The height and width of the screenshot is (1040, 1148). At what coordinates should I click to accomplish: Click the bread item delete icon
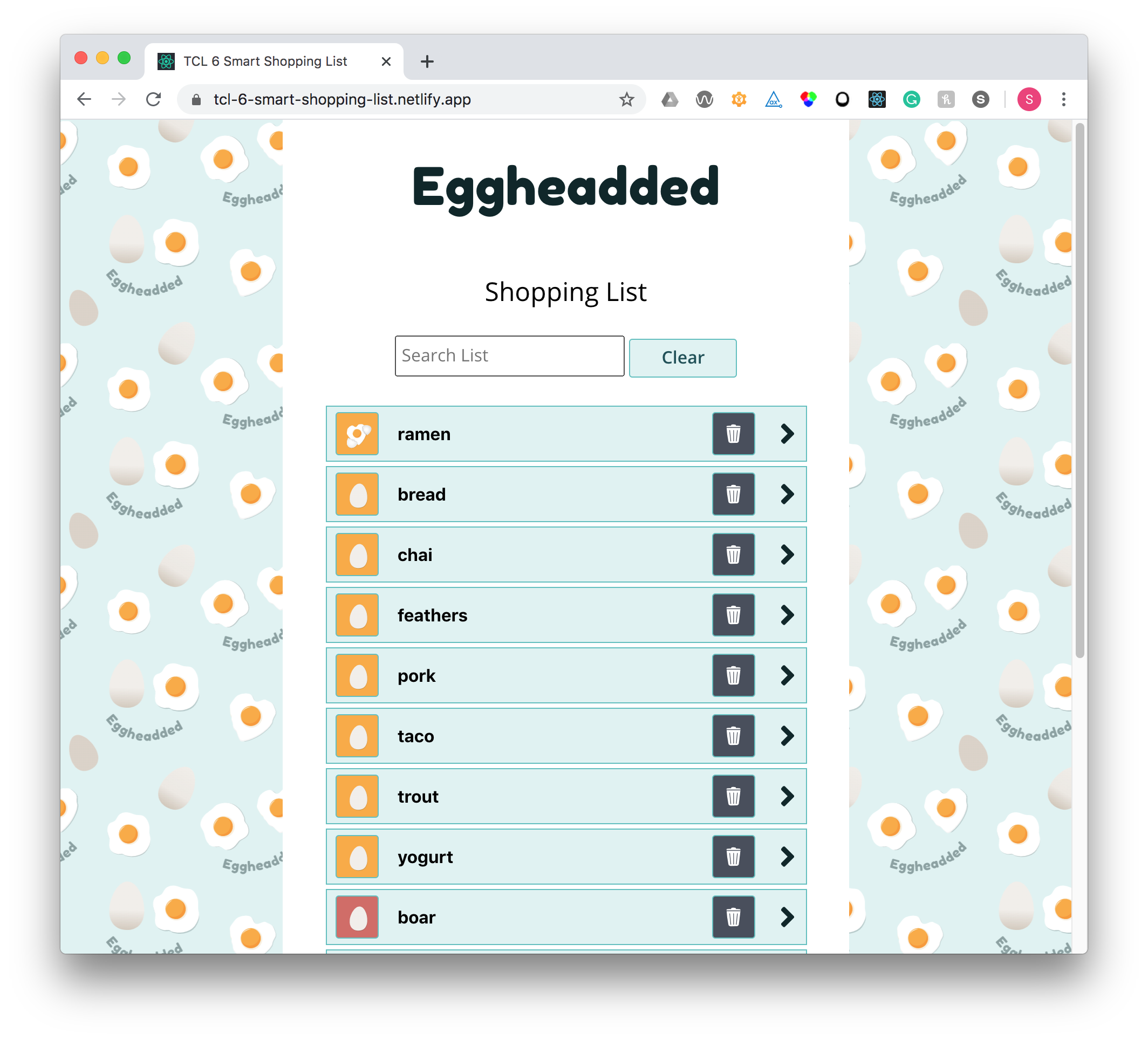tap(733, 494)
